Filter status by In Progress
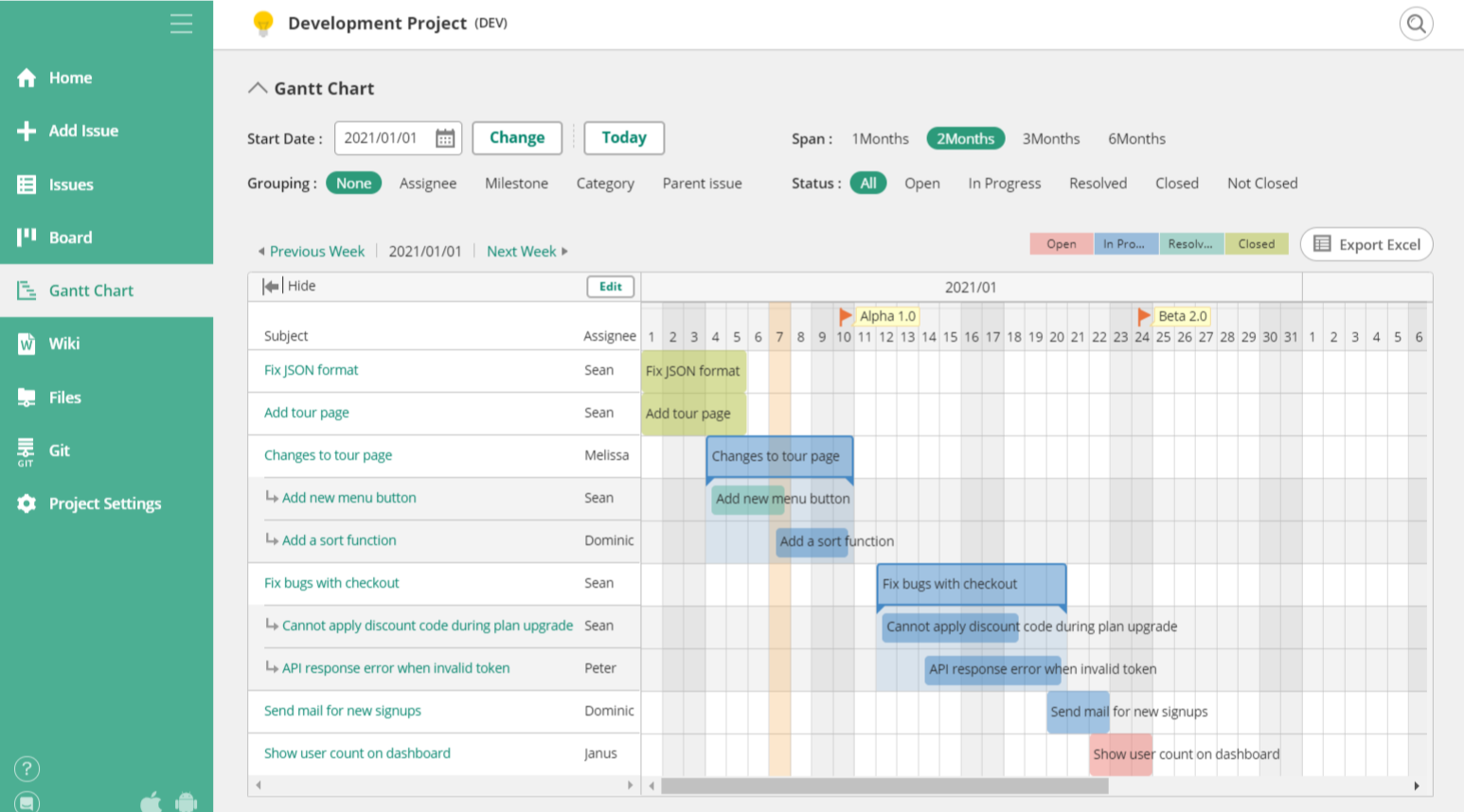 [1004, 183]
